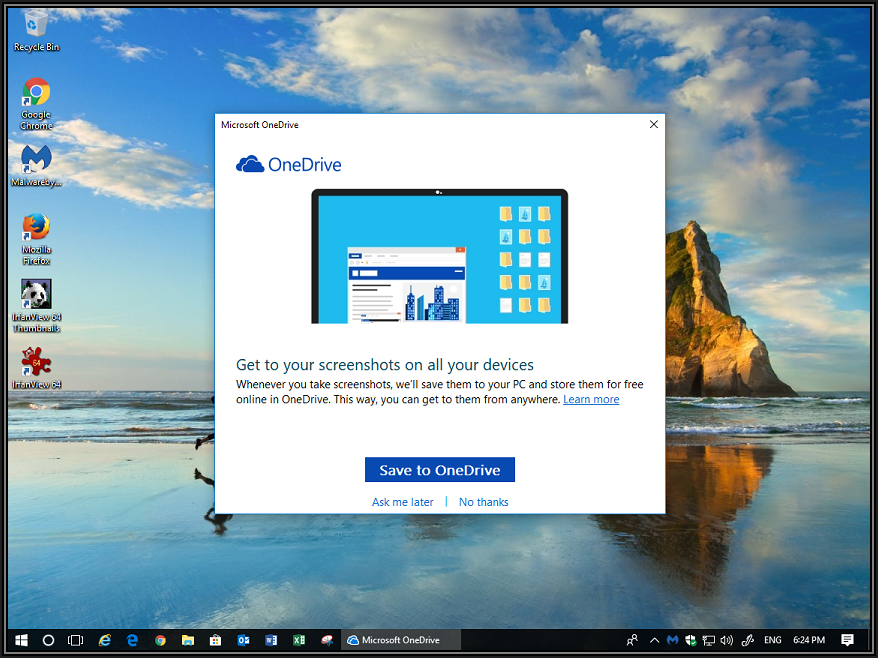Click the Microsoft OneDrive dialog title text

click(260, 124)
